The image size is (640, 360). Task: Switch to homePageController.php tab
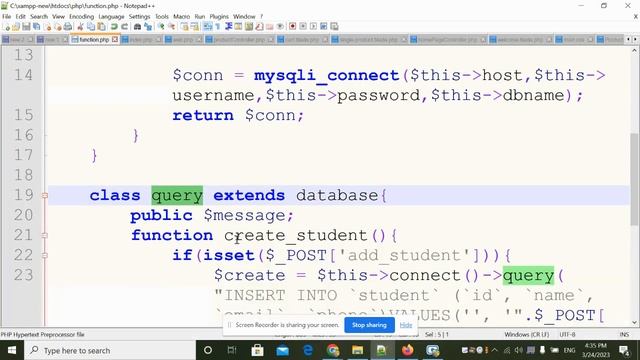tap(448, 40)
